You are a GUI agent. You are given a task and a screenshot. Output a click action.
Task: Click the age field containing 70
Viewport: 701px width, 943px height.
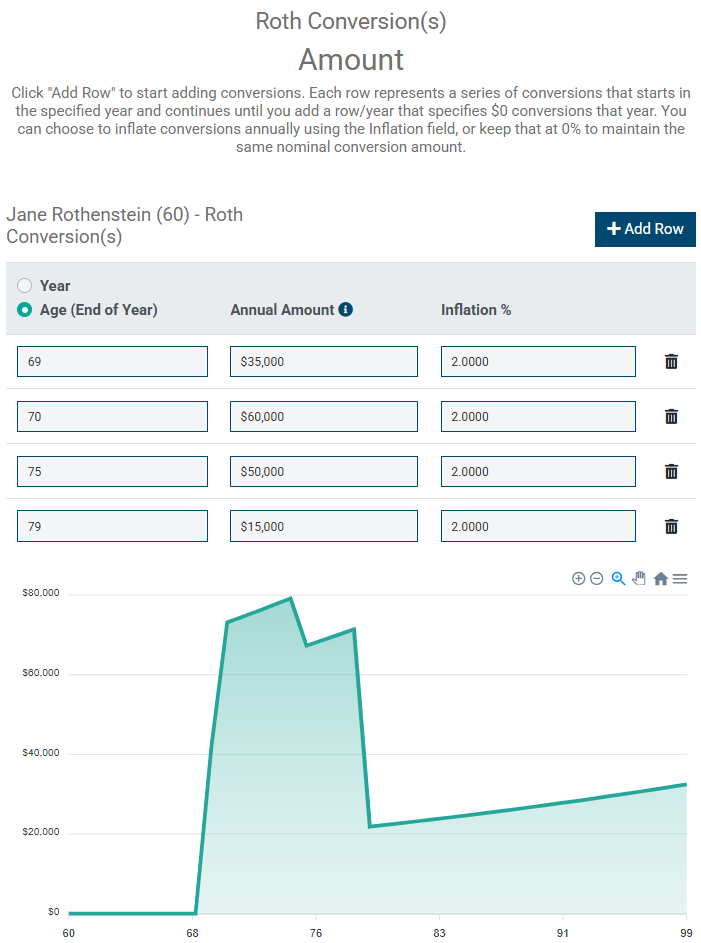tap(112, 416)
